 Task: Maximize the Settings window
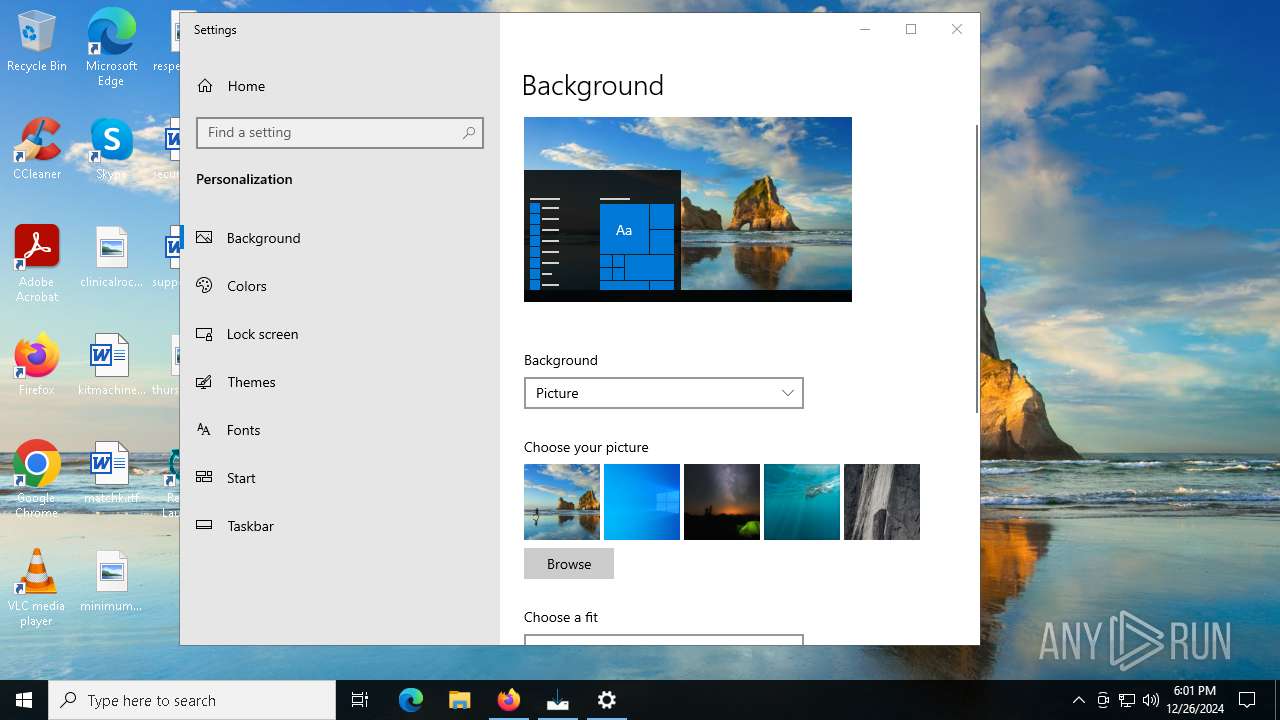911,29
